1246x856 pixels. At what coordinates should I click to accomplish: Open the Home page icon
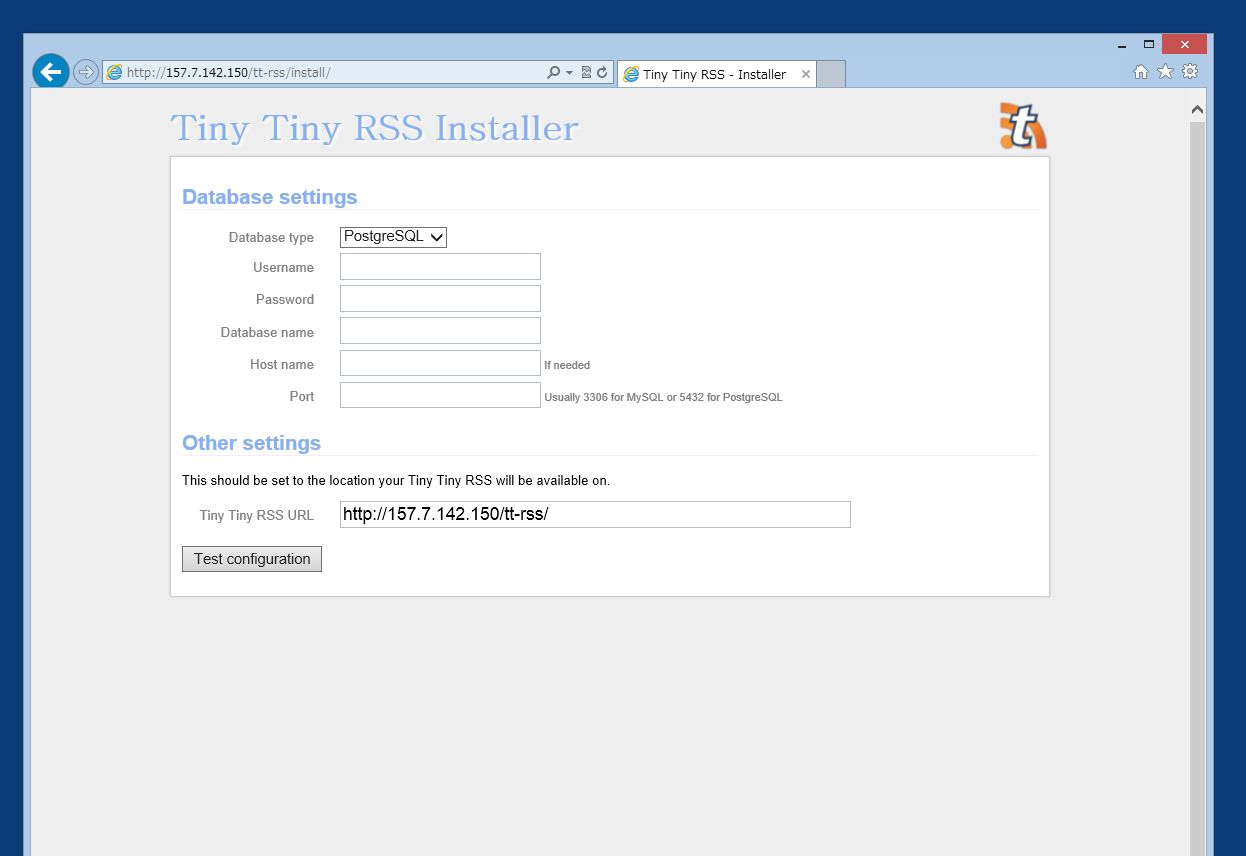(x=1141, y=72)
